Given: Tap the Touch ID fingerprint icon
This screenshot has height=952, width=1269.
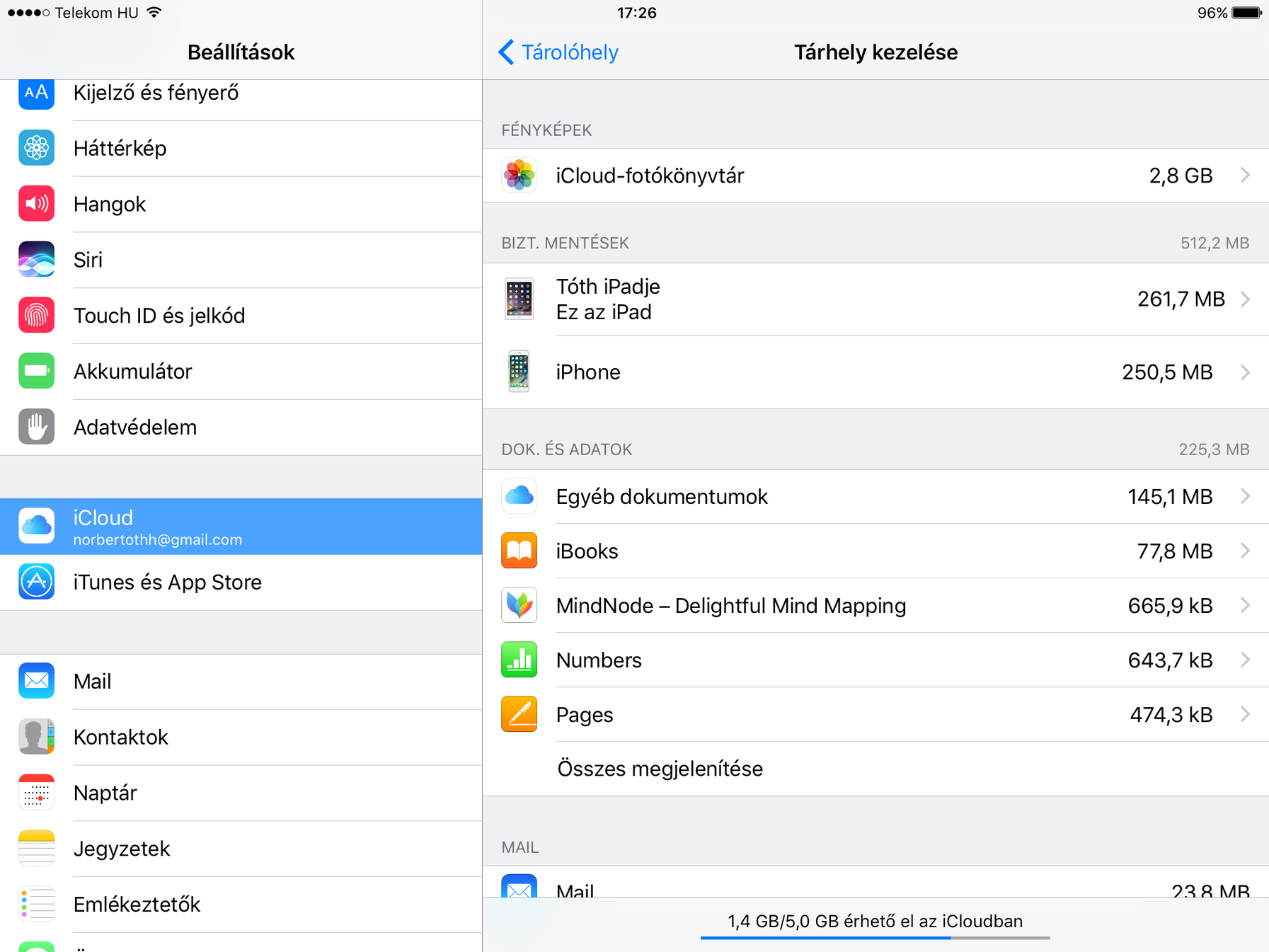Looking at the screenshot, I should click(37, 316).
